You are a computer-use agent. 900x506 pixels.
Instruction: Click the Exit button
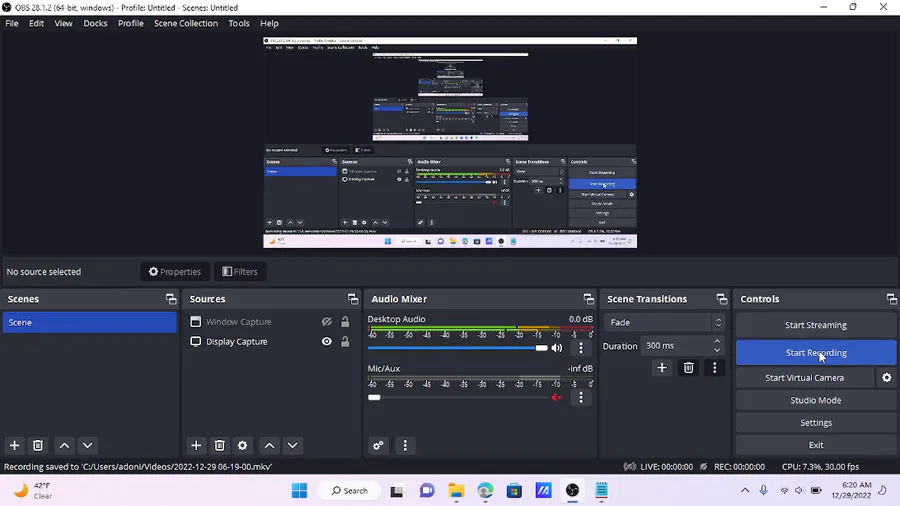click(x=816, y=445)
